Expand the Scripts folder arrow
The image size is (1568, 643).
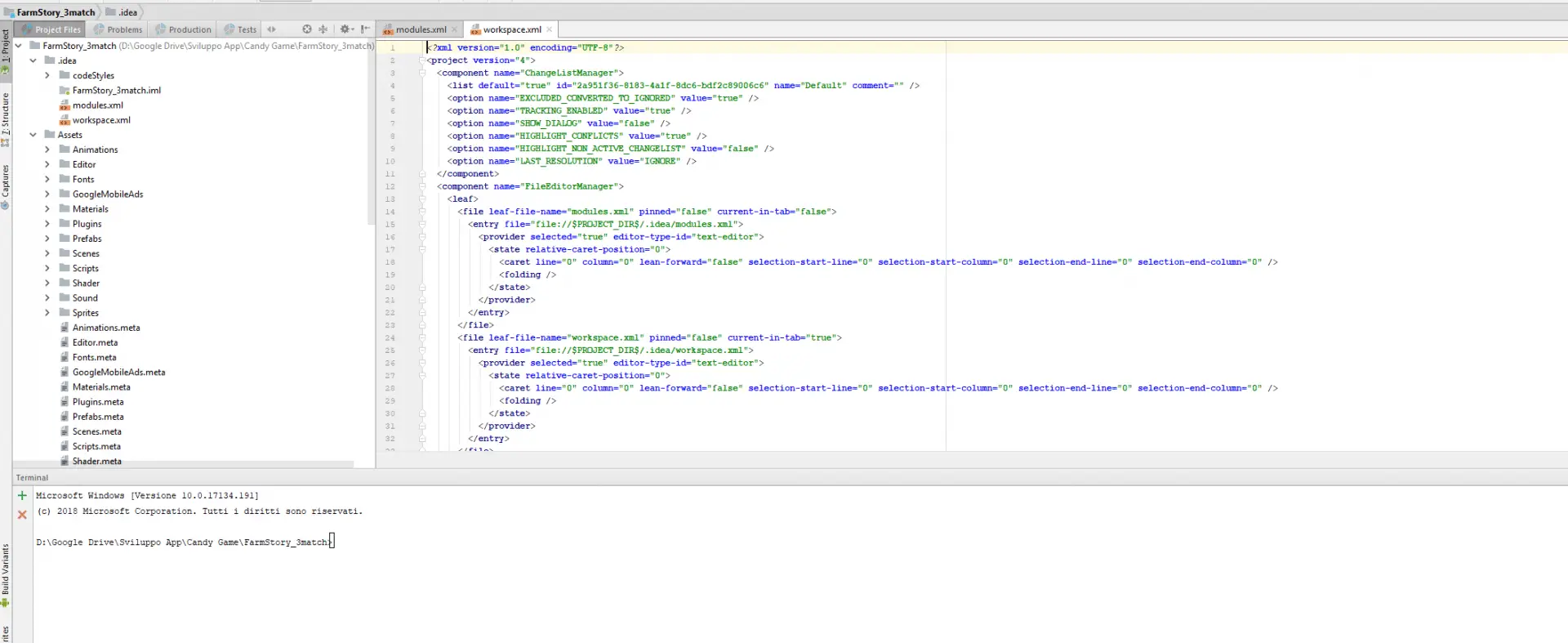point(47,268)
